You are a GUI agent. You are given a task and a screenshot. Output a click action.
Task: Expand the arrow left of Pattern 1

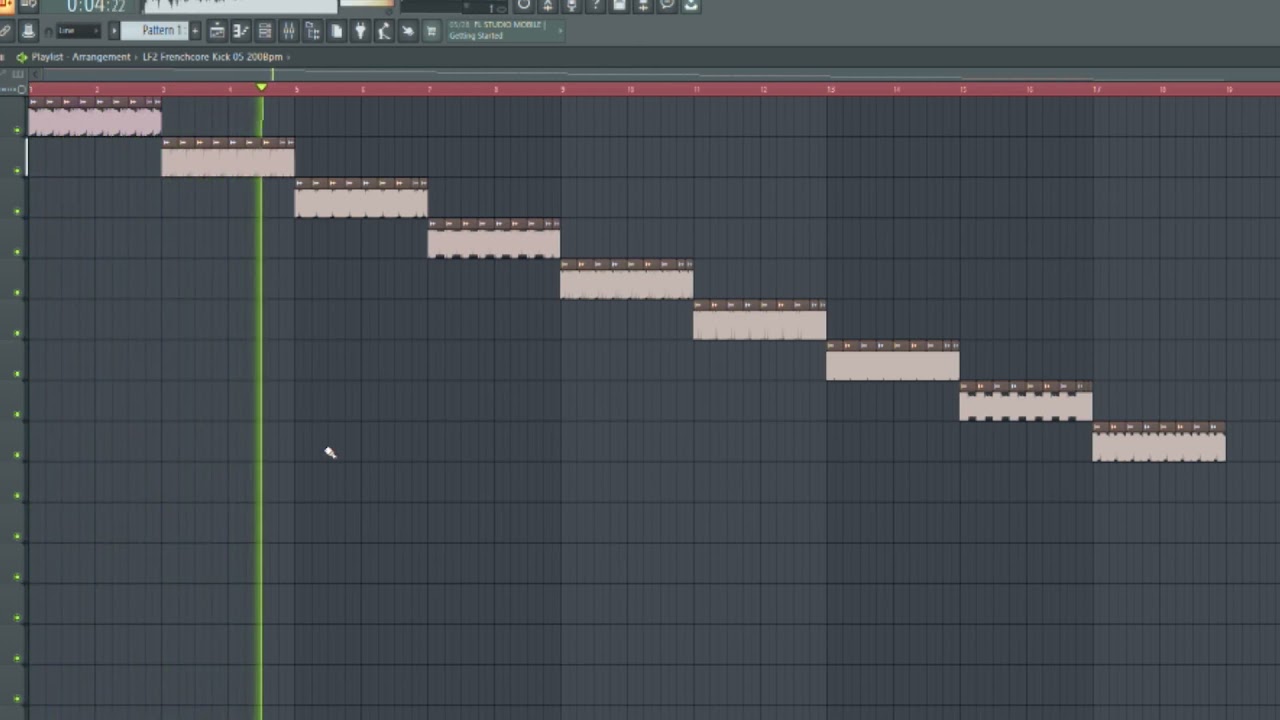click(114, 31)
